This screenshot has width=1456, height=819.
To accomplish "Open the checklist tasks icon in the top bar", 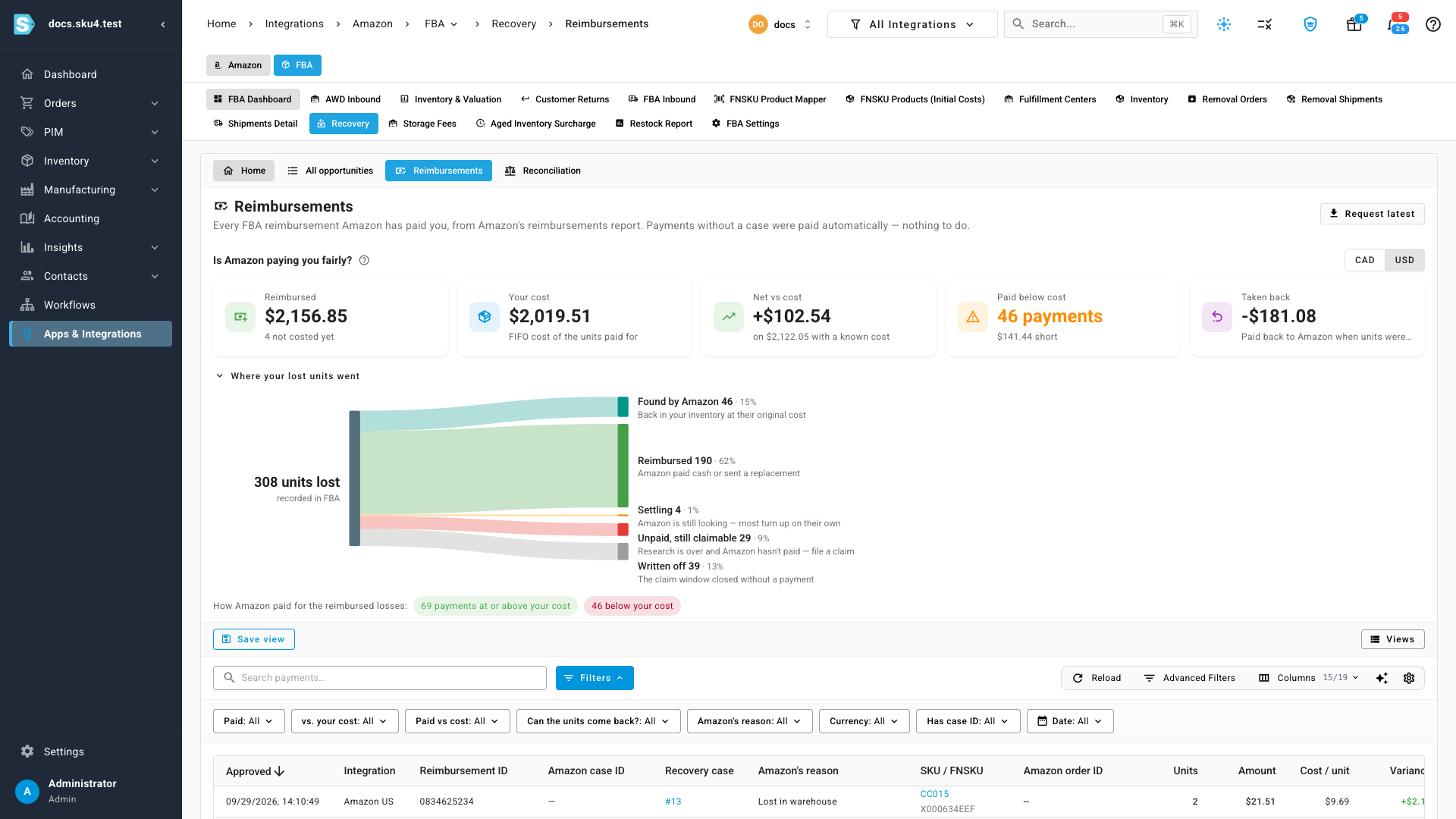I will (x=1264, y=24).
